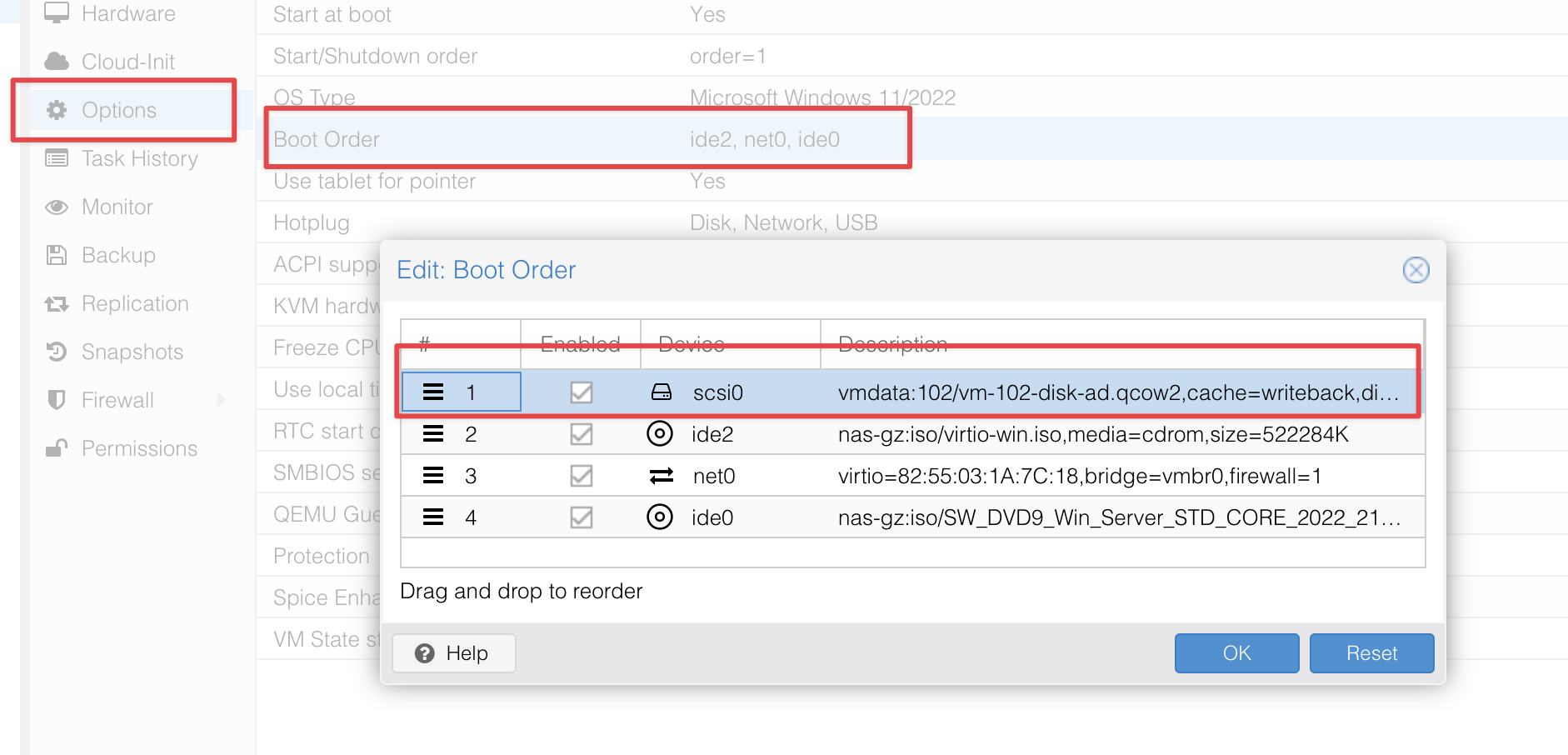Open the Task History section

click(139, 158)
